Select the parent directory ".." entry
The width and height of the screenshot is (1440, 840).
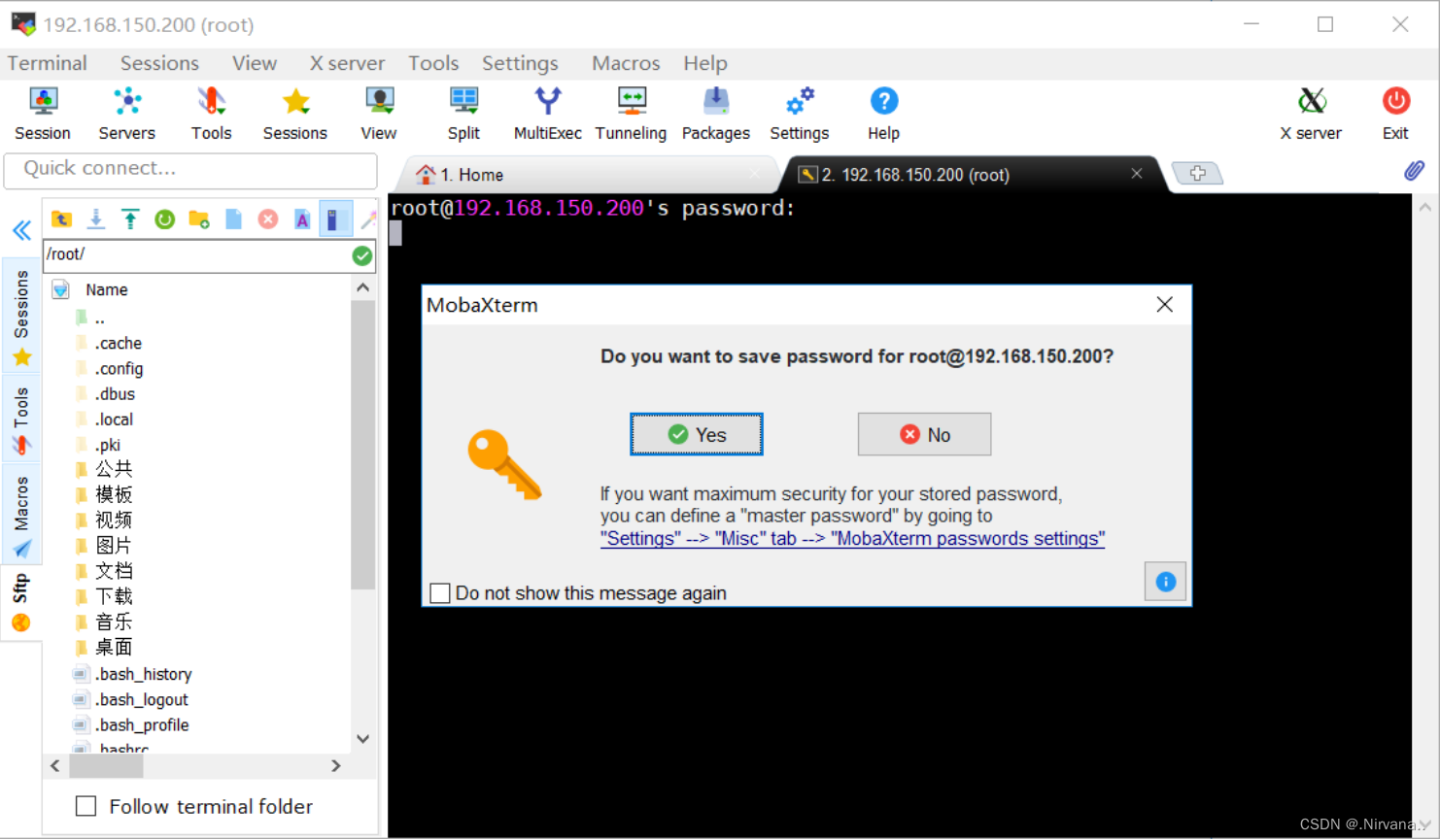(x=90, y=318)
